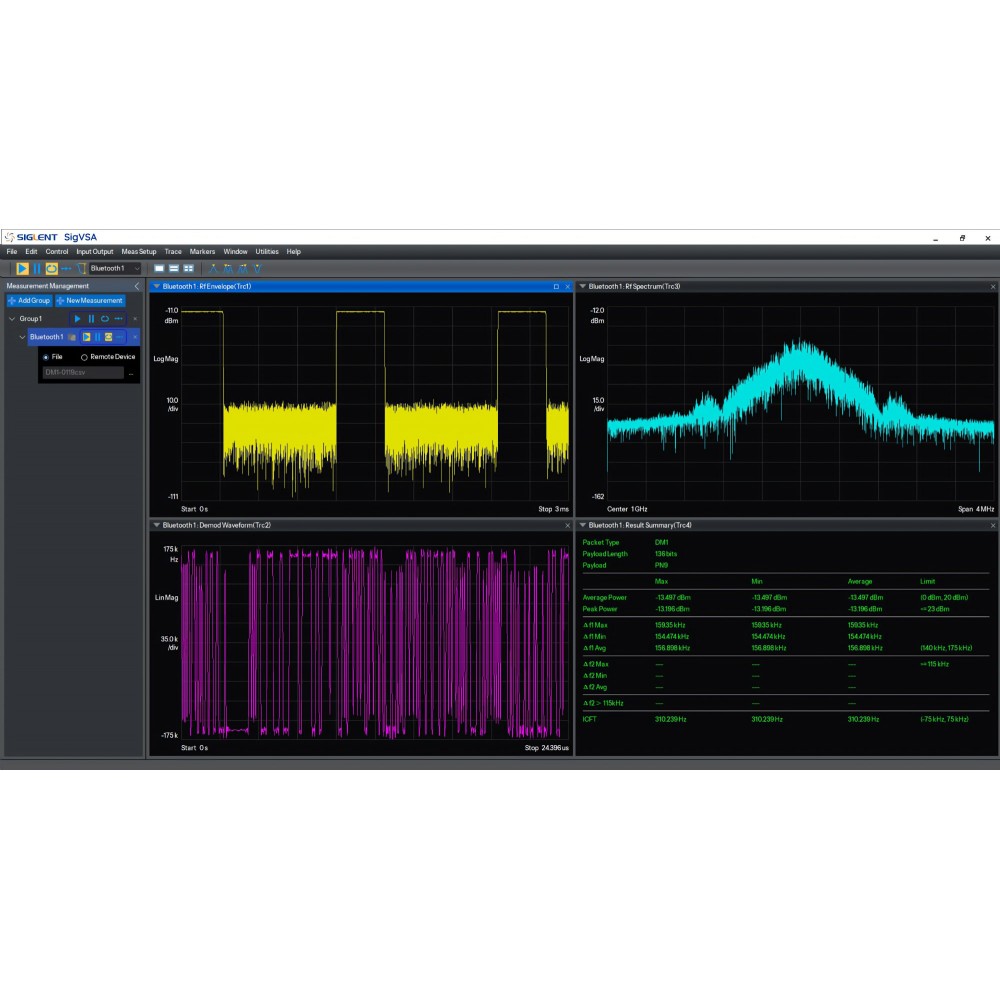Screen dimensions: 1000x1000
Task: Click the first marker peak icon in toolbar
Action: click(x=213, y=268)
